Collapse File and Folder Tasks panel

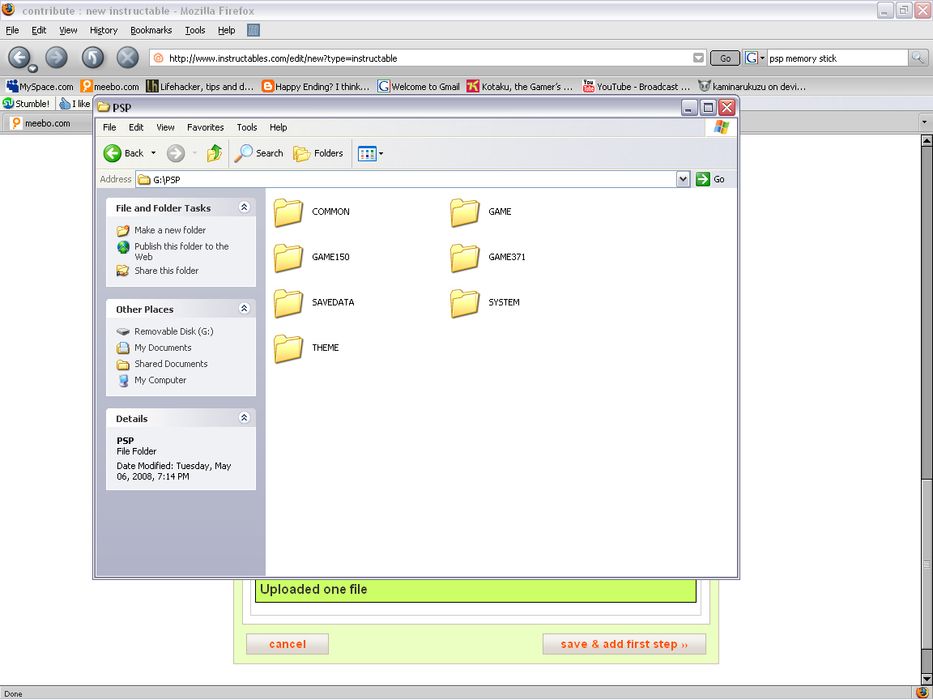click(244, 207)
